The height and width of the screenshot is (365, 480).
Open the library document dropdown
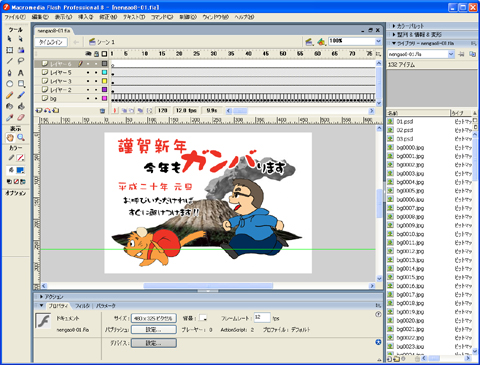coord(451,54)
